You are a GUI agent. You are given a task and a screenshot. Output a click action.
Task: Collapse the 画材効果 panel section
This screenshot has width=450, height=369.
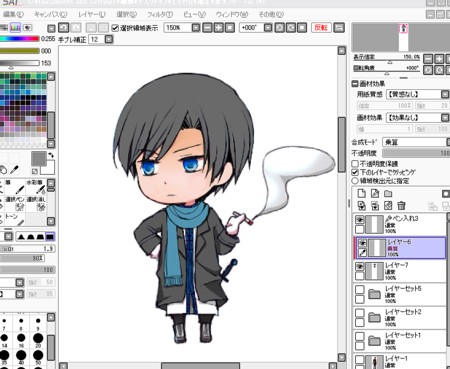coord(355,84)
